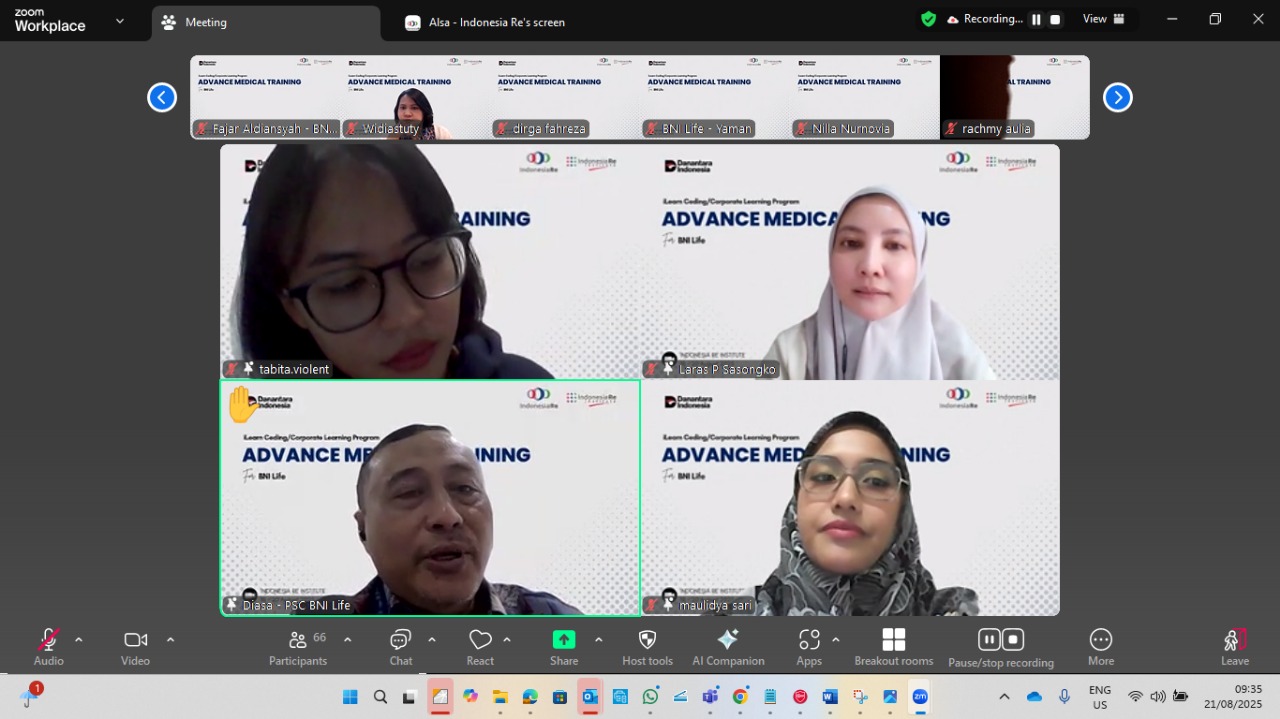Open the Participants panel
This screenshot has height=719, width=1280.
coord(297,647)
